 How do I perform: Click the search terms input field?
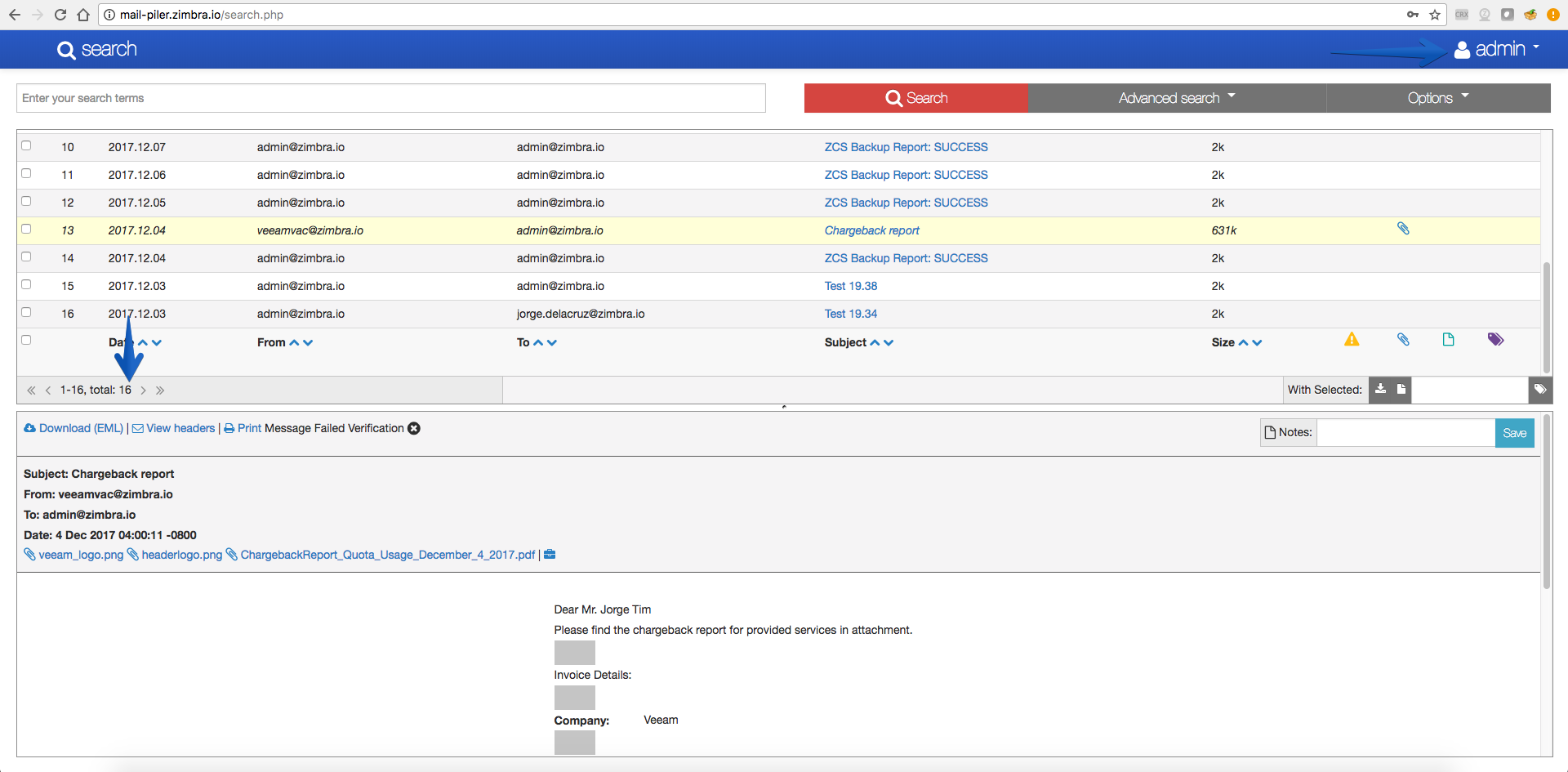pos(391,98)
